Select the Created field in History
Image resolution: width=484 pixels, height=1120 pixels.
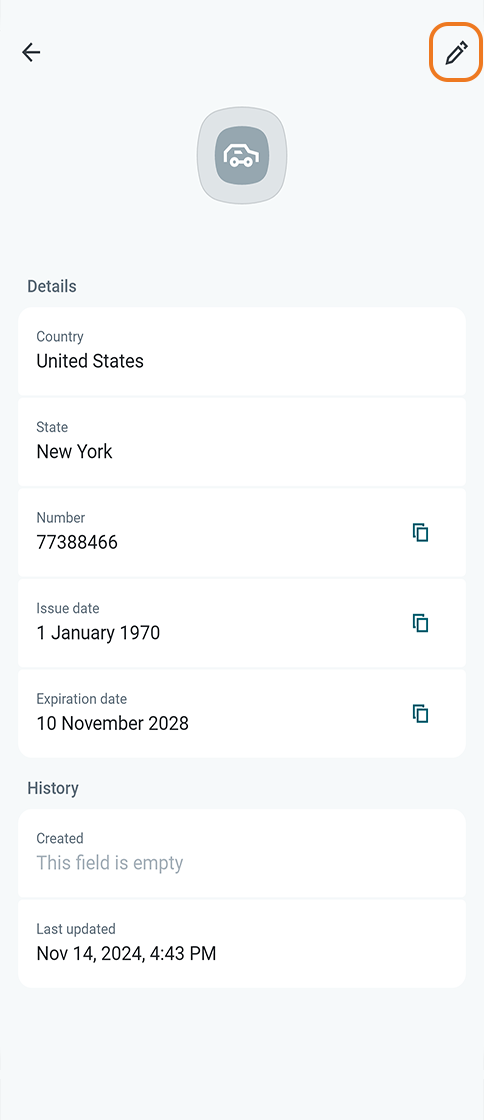pyautogui.click(x=242, y=853)
